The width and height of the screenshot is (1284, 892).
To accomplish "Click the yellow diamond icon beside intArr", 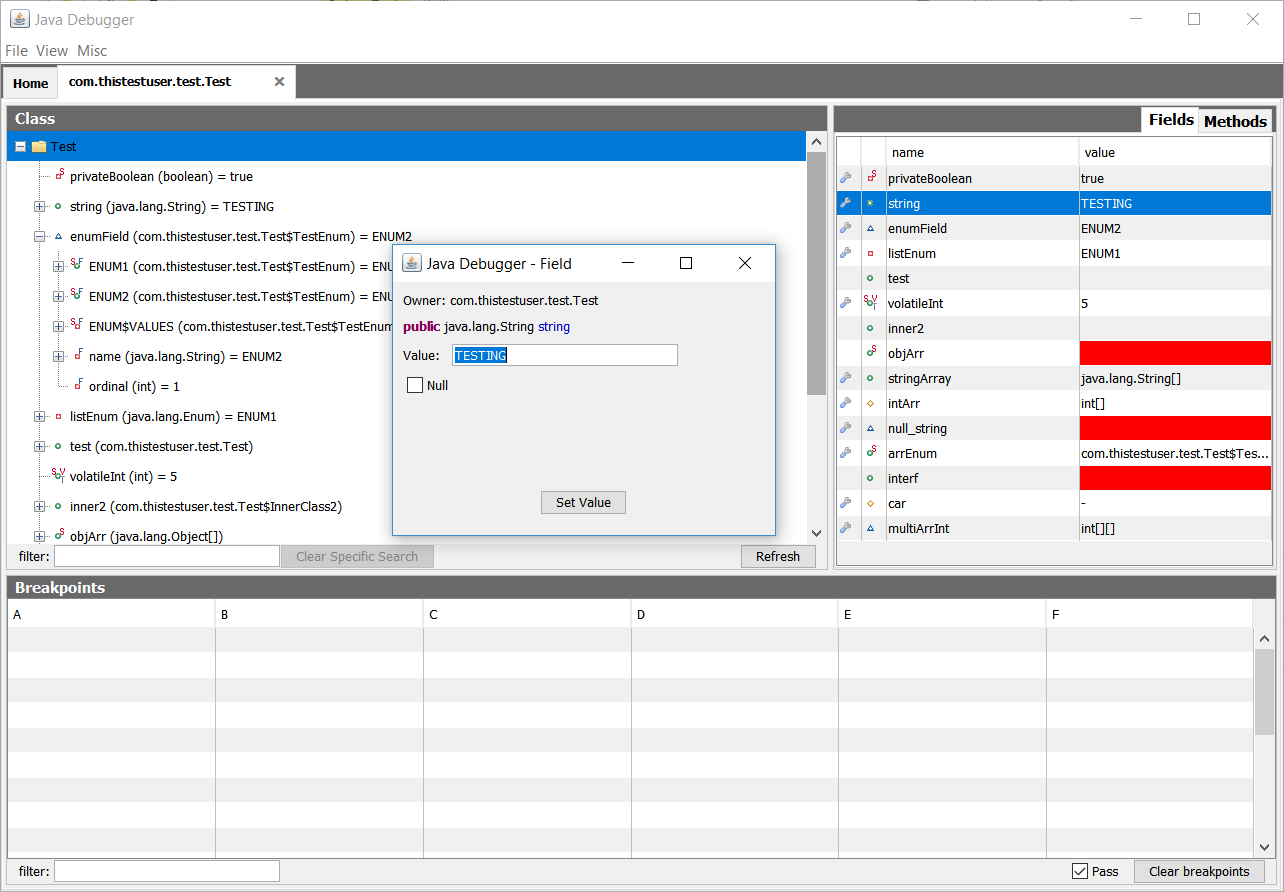I will tap(871, 403).
